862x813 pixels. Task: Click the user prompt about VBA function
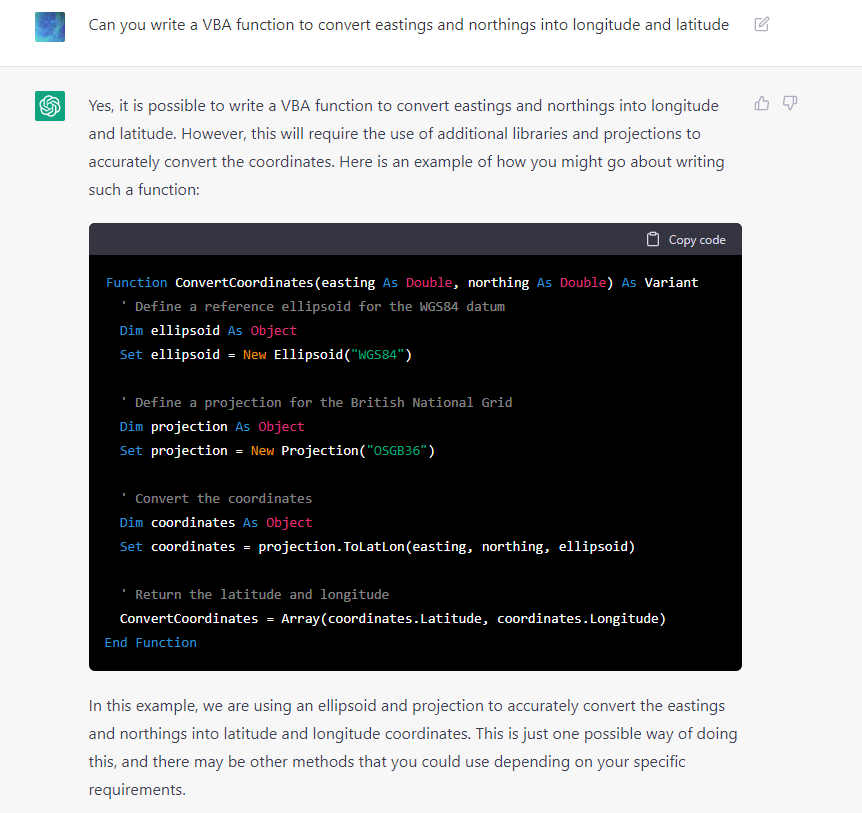408,25
